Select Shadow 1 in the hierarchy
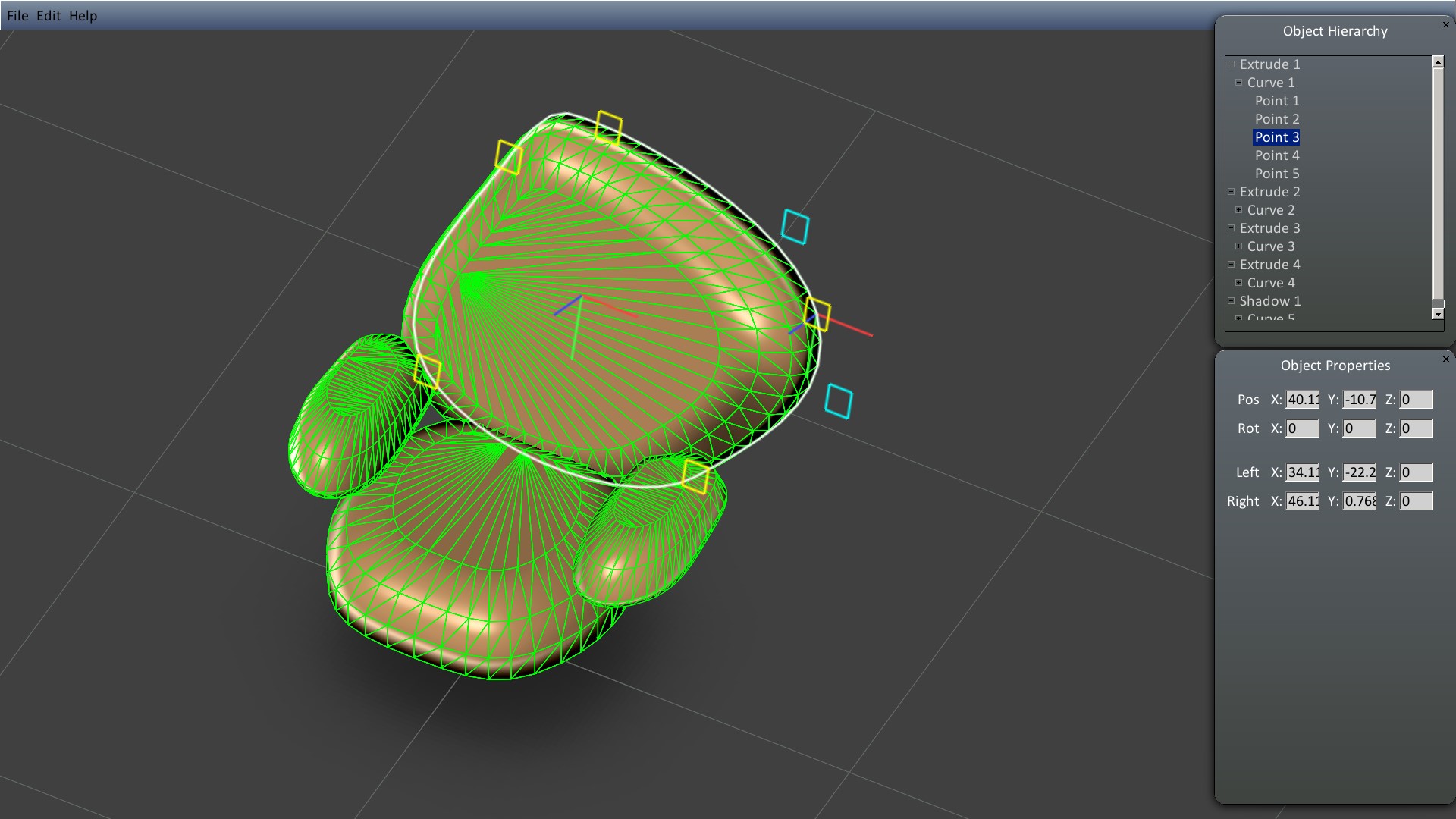 1269,301
